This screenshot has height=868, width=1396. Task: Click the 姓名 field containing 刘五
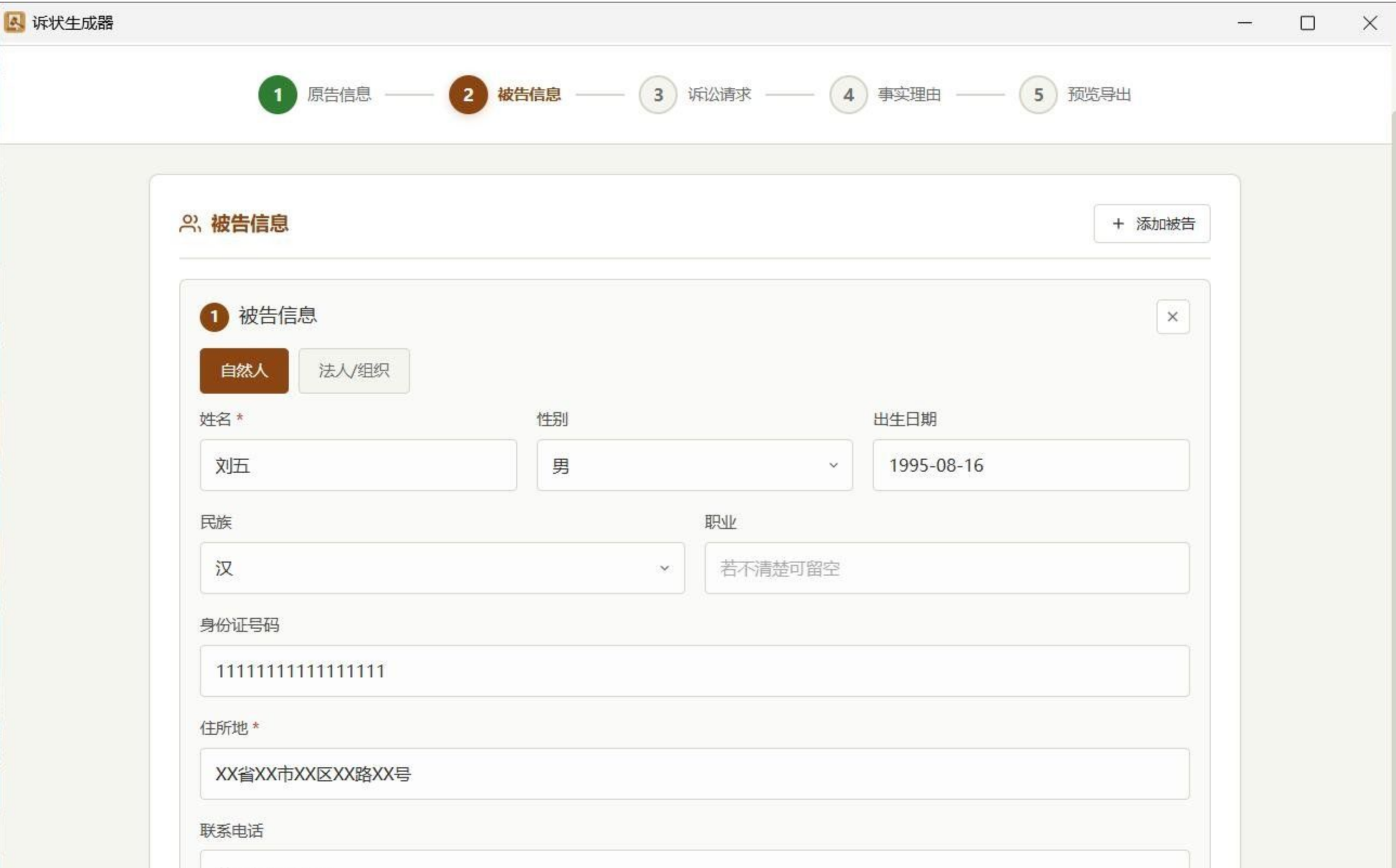click(x=358, y=465)
